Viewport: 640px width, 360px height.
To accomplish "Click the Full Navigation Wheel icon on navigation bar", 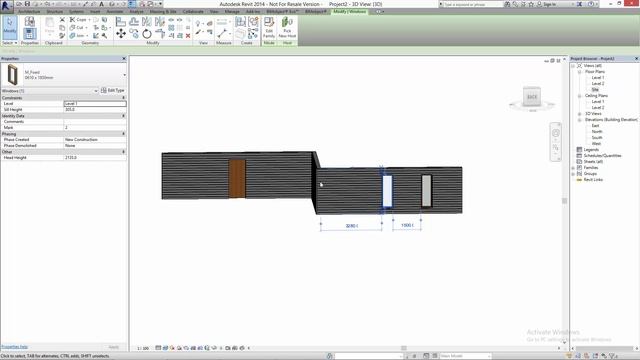I will pyautogui.click(x=556, y=133).
